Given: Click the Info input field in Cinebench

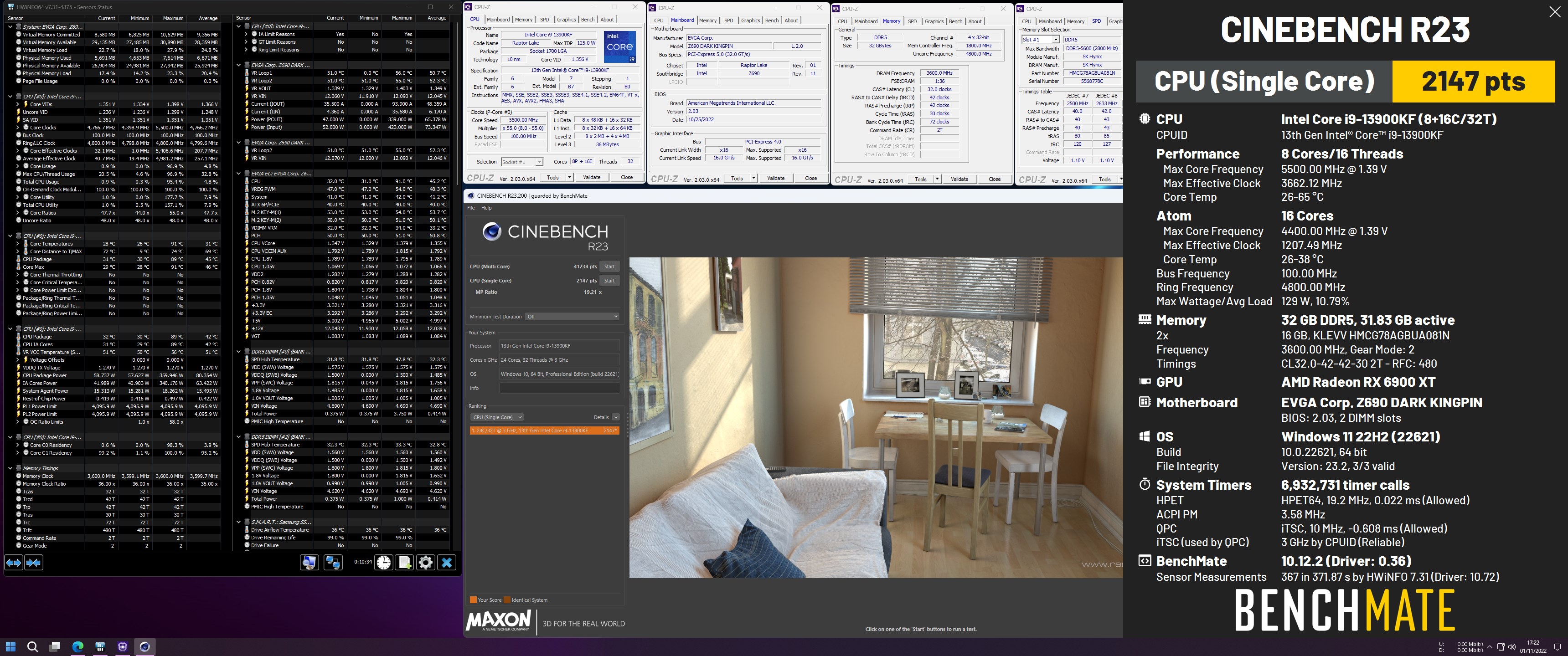Looking at the screenshot, I should tap(559, 388).
